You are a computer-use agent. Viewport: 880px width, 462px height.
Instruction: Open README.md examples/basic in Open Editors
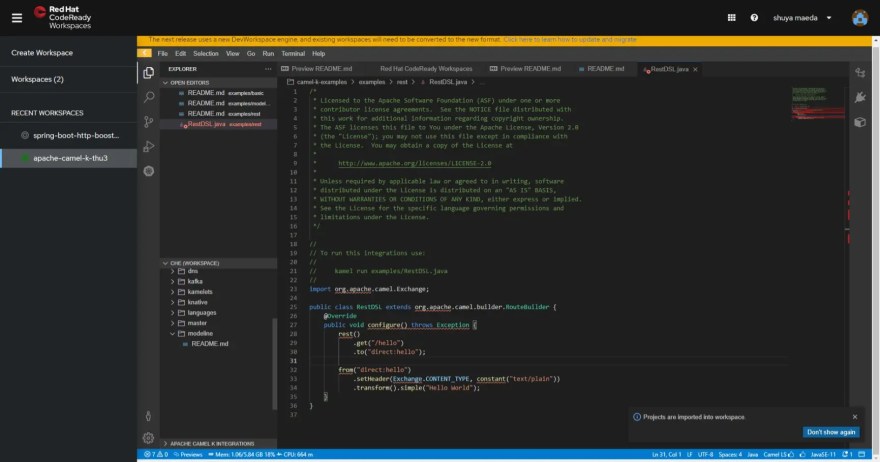coord(218,93)
